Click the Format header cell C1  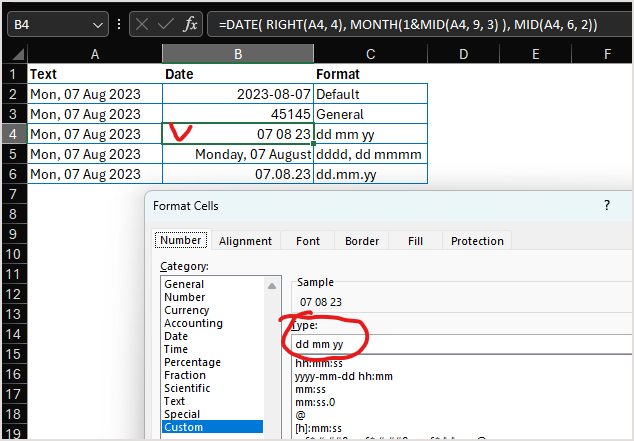370,74
